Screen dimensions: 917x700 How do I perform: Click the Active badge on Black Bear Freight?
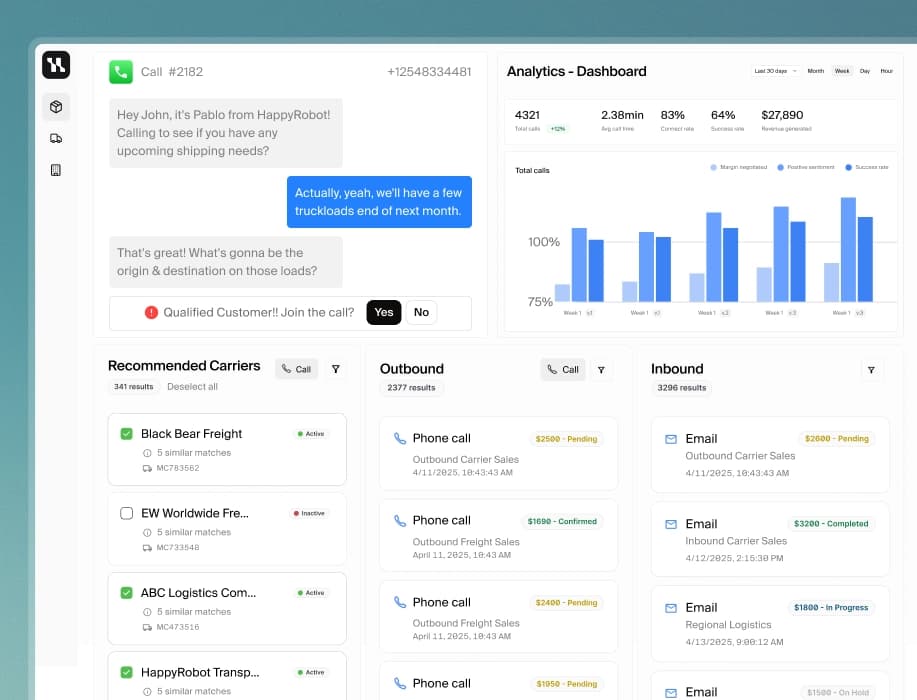tap(311, 434)
